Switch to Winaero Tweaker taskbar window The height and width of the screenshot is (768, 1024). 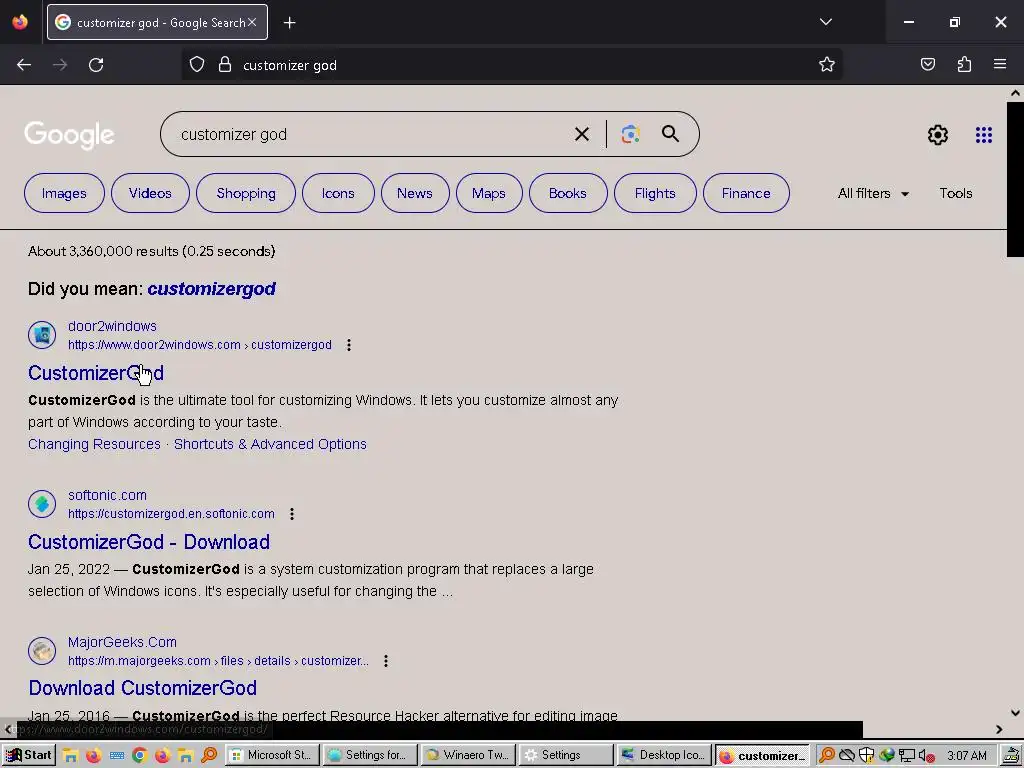click(x=468, y=755)
